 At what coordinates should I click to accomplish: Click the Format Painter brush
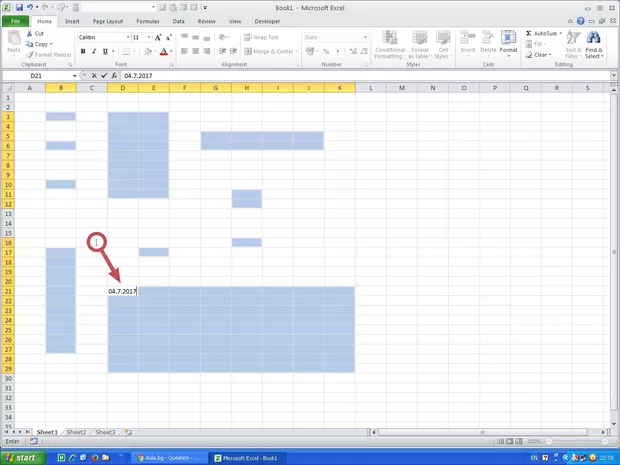coord(30,55)
